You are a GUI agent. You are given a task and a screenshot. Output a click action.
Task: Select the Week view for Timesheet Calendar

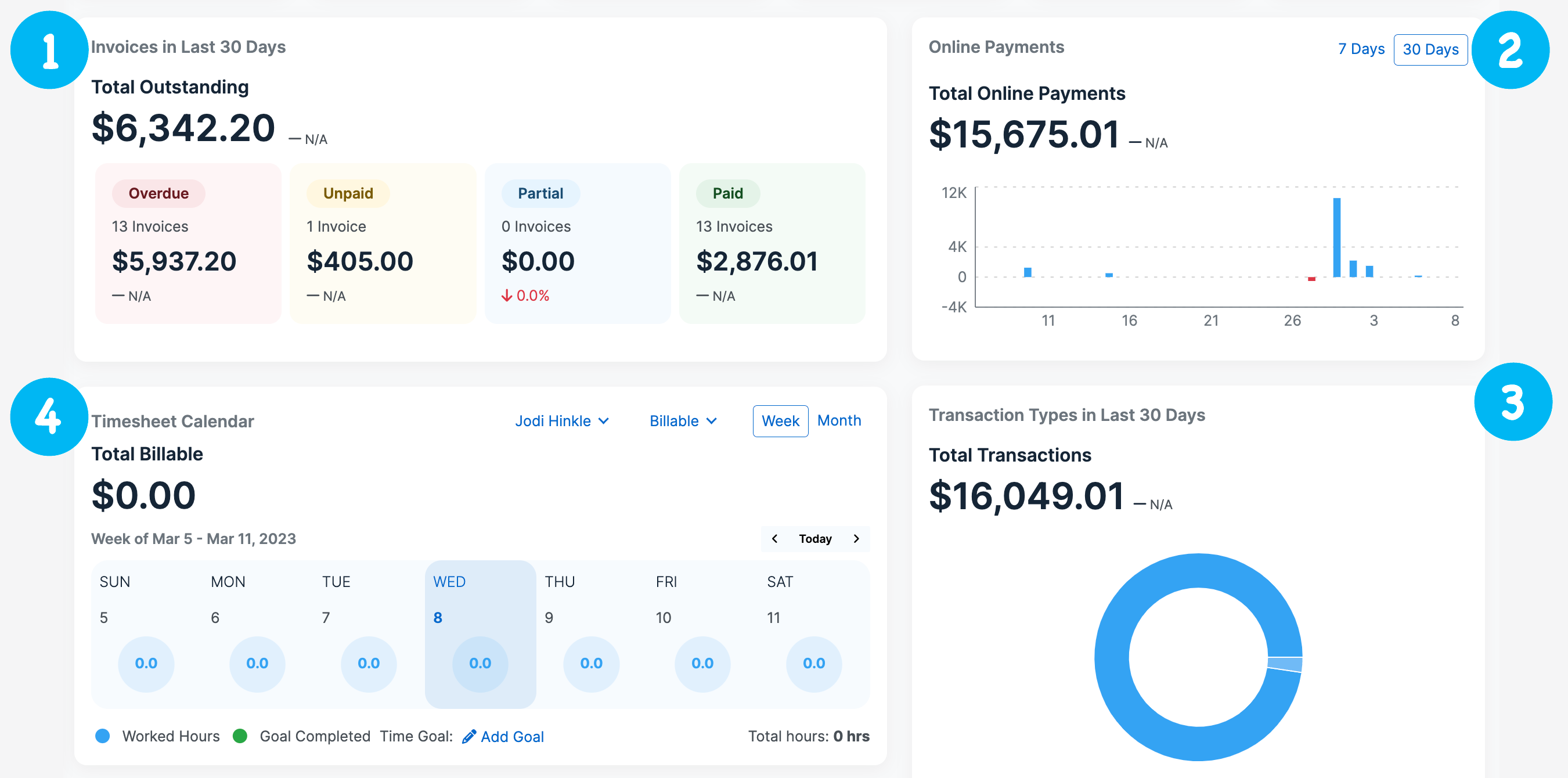[x=780, y=420]
